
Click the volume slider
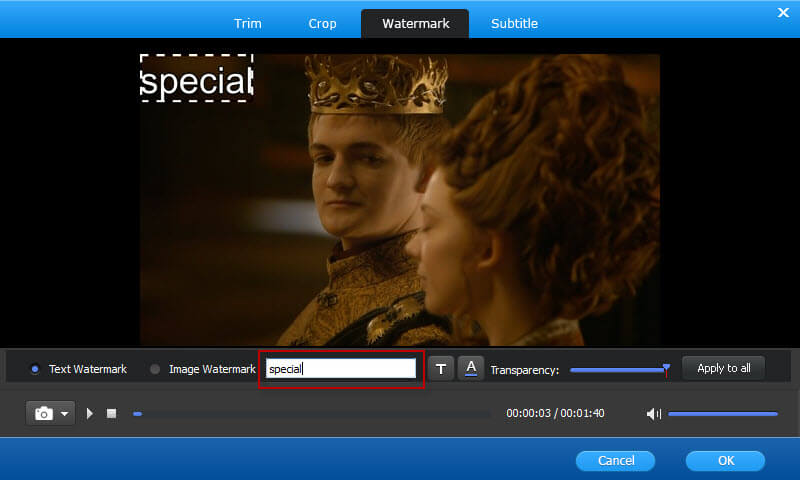coord(722,414)
